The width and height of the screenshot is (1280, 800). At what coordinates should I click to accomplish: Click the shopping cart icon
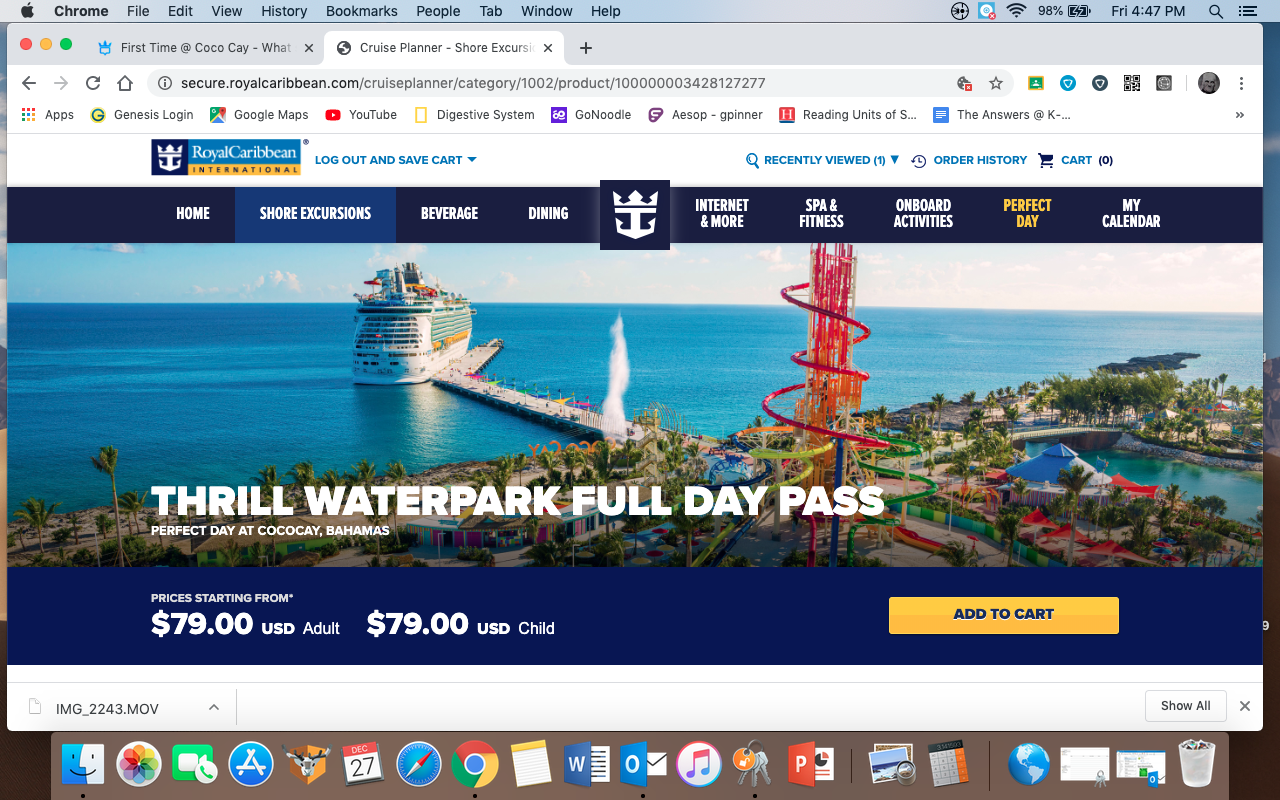coord(1046,160)
